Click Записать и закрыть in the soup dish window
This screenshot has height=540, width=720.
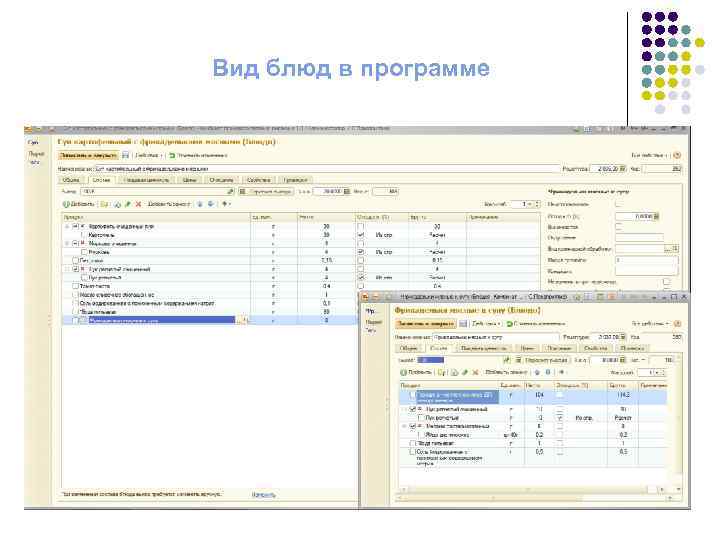[x=89, y=156]
